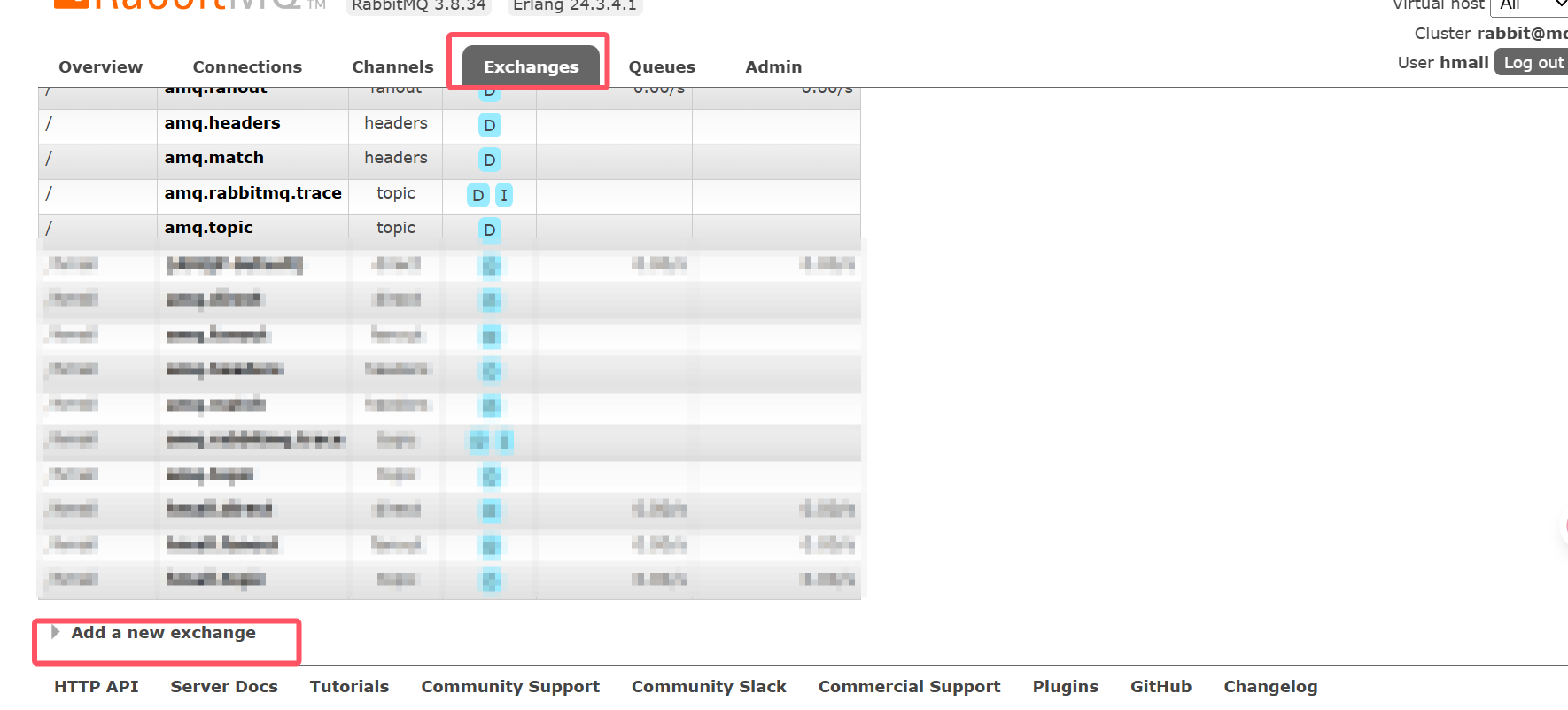Click the '/' virtual host cell for amq.headers
The image size is (1568, 710).
(97, 127)
